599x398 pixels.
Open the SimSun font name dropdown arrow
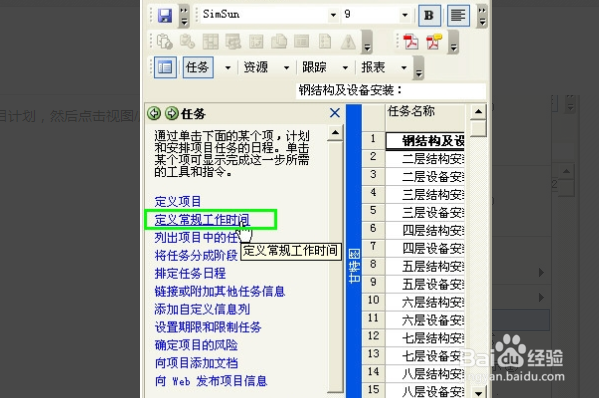[333, 15]
